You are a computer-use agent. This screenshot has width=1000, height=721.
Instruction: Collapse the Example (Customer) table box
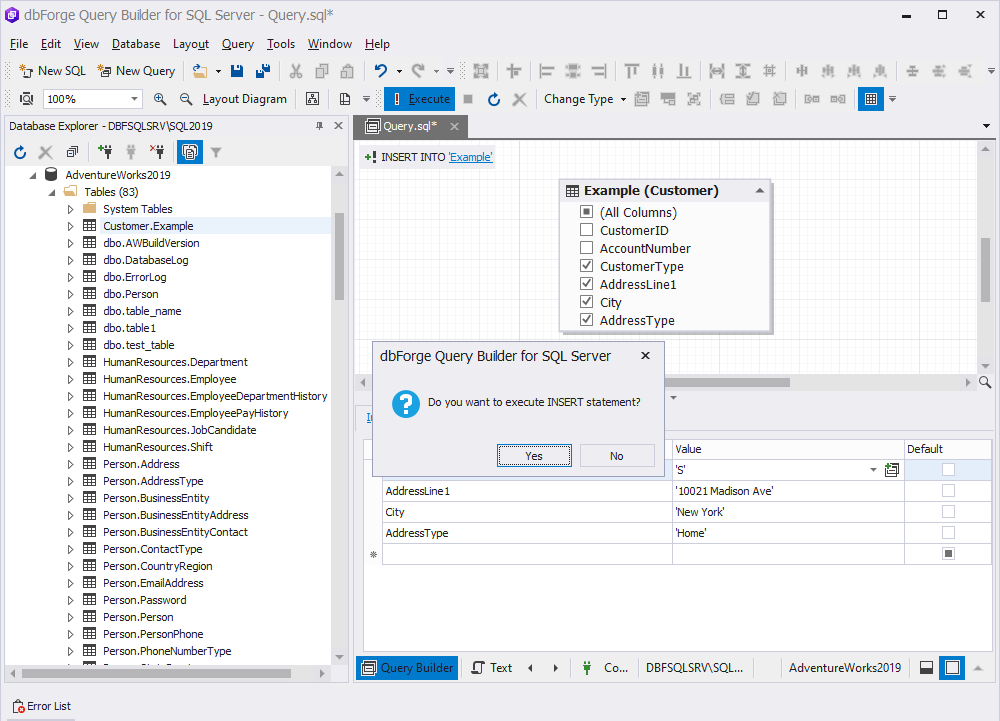coord(760,191)
